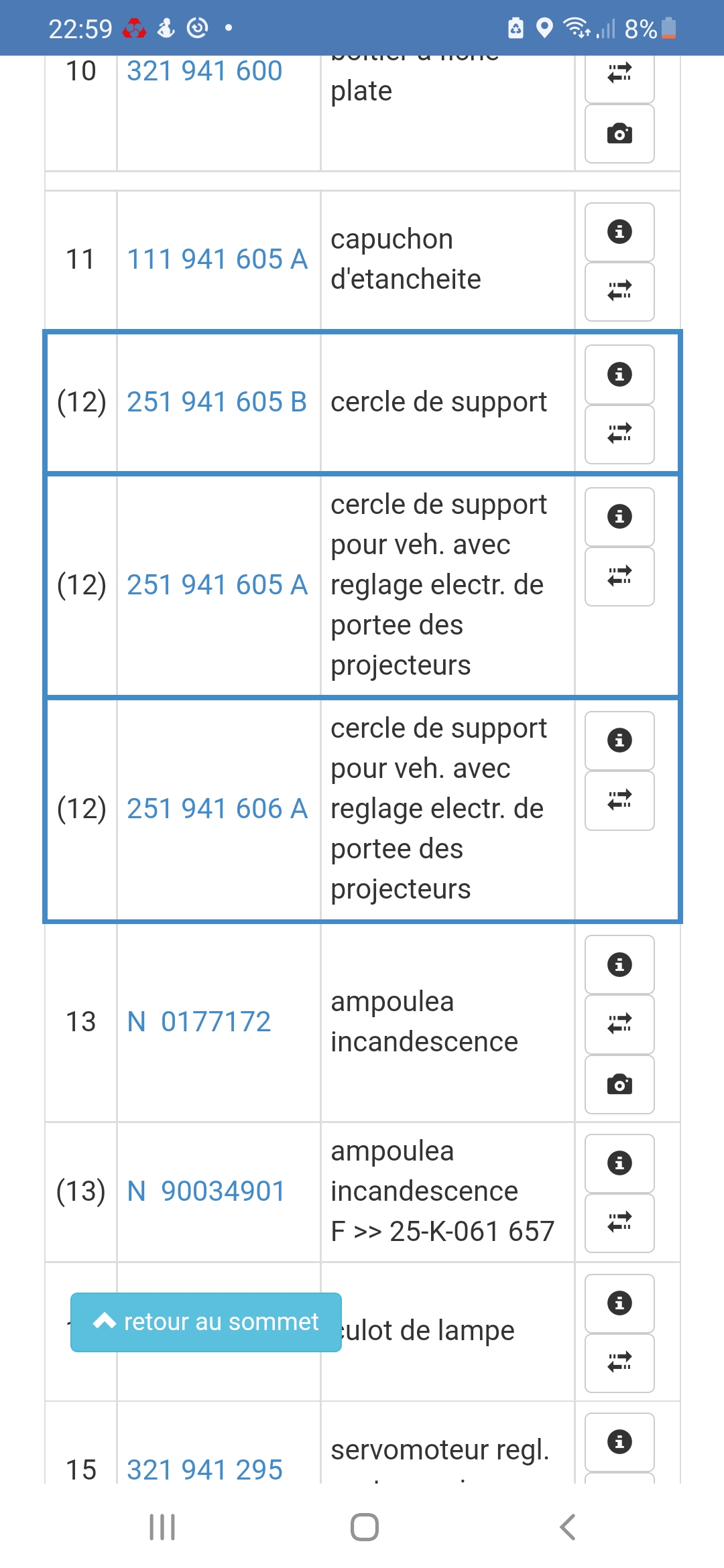Open part number link 251 941 605 B
Screen dimensions: 724x1568
217,402
